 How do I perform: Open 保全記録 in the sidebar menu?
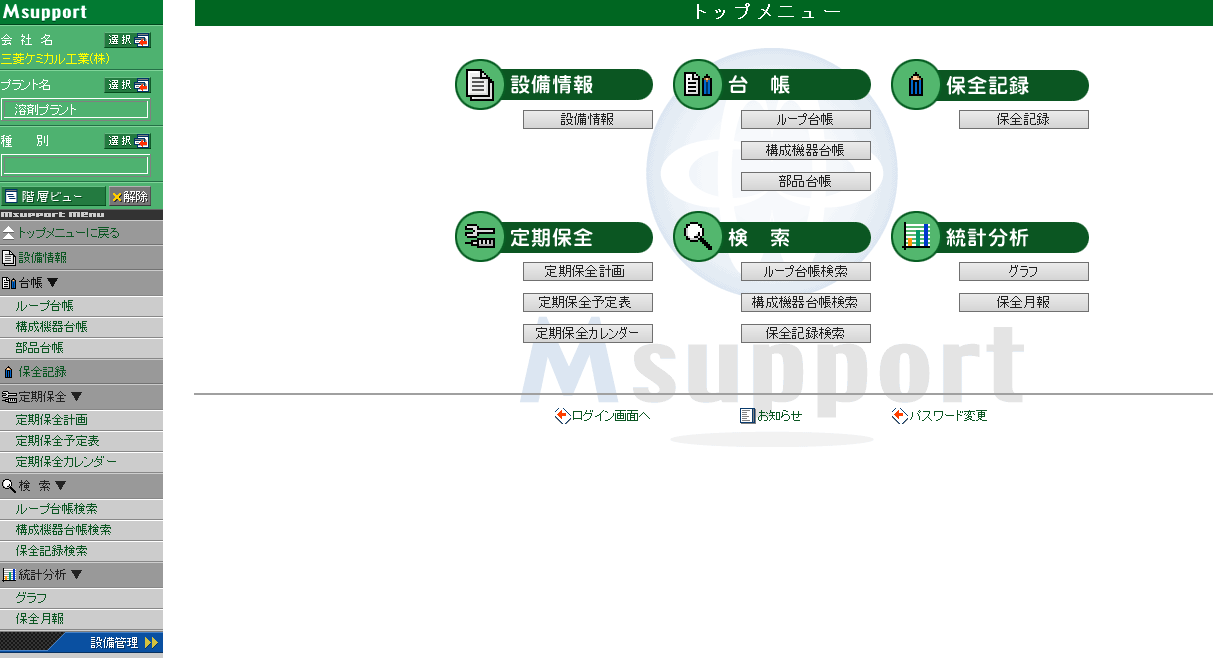pos(41,372)
